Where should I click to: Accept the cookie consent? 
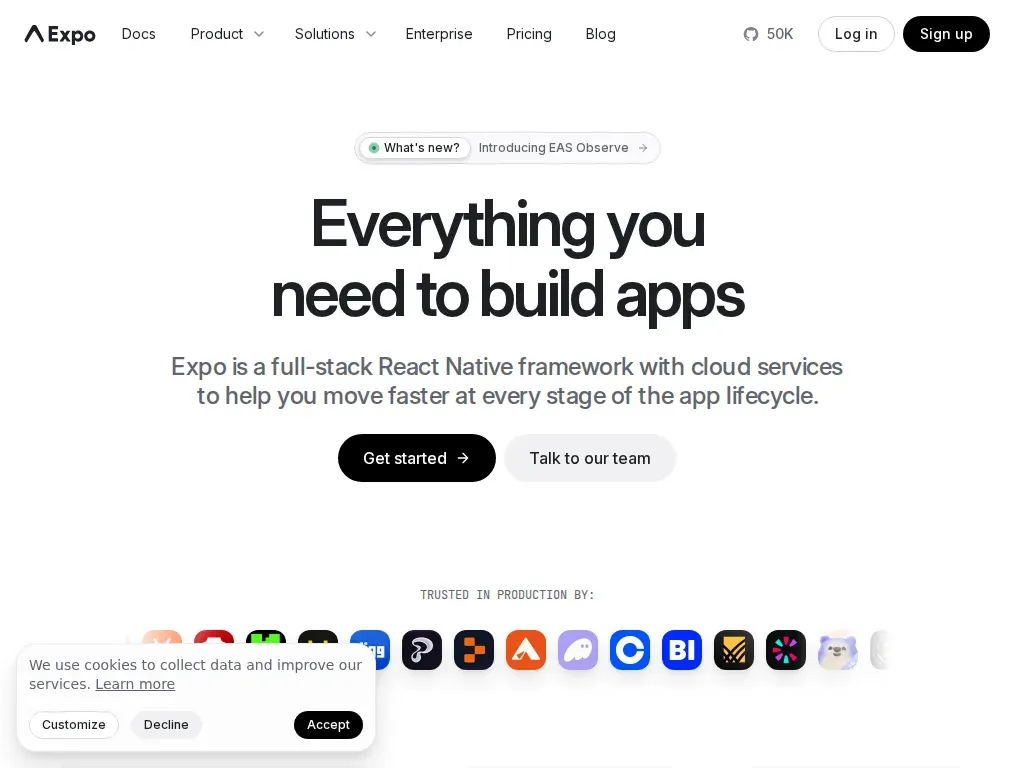click(x=328, y=725)
